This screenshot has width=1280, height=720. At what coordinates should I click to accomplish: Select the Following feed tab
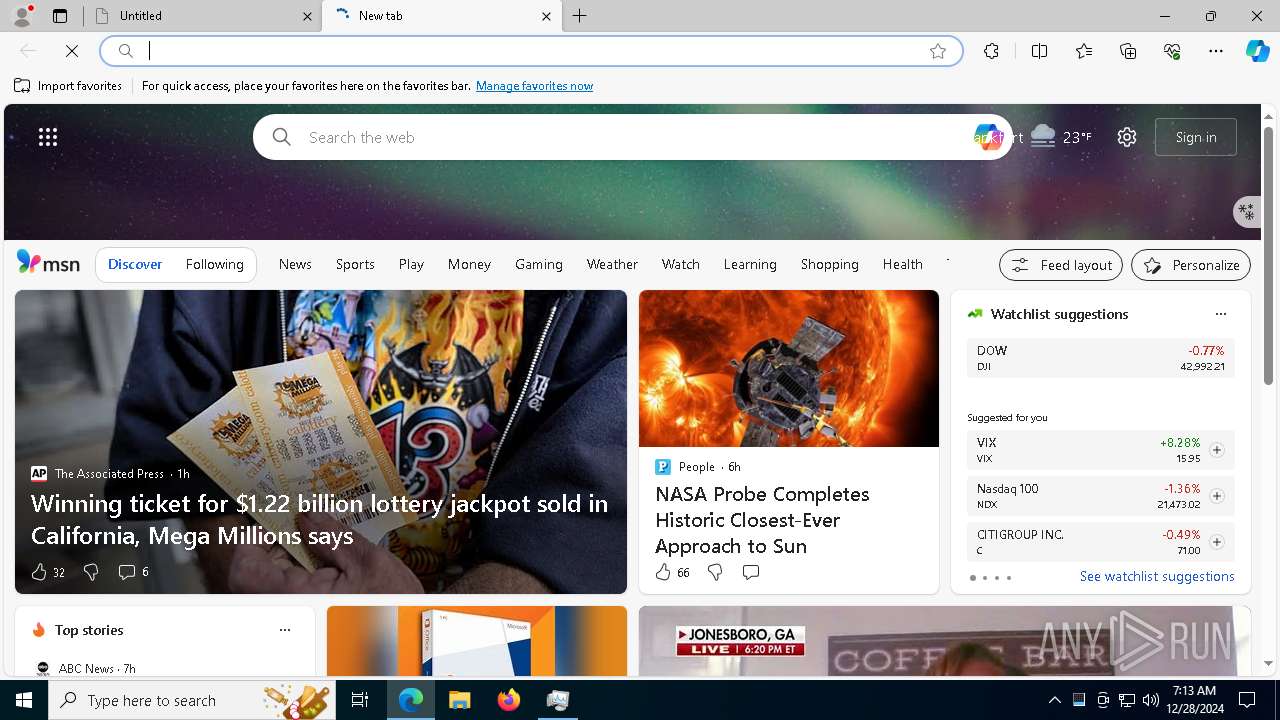tap(215, 264)
